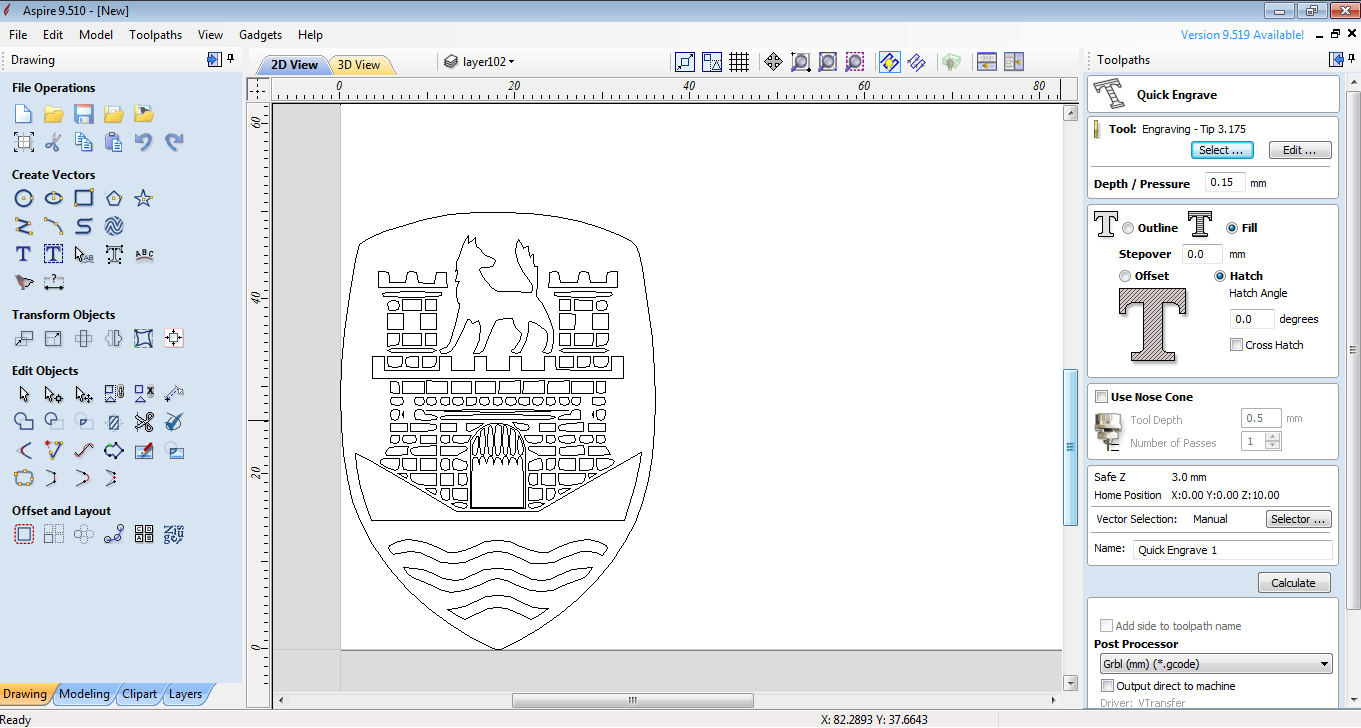Click the Undo arrow icon
Image resolution: width=1361 pixels, height=728 pixels.
[x=144, y=142]
